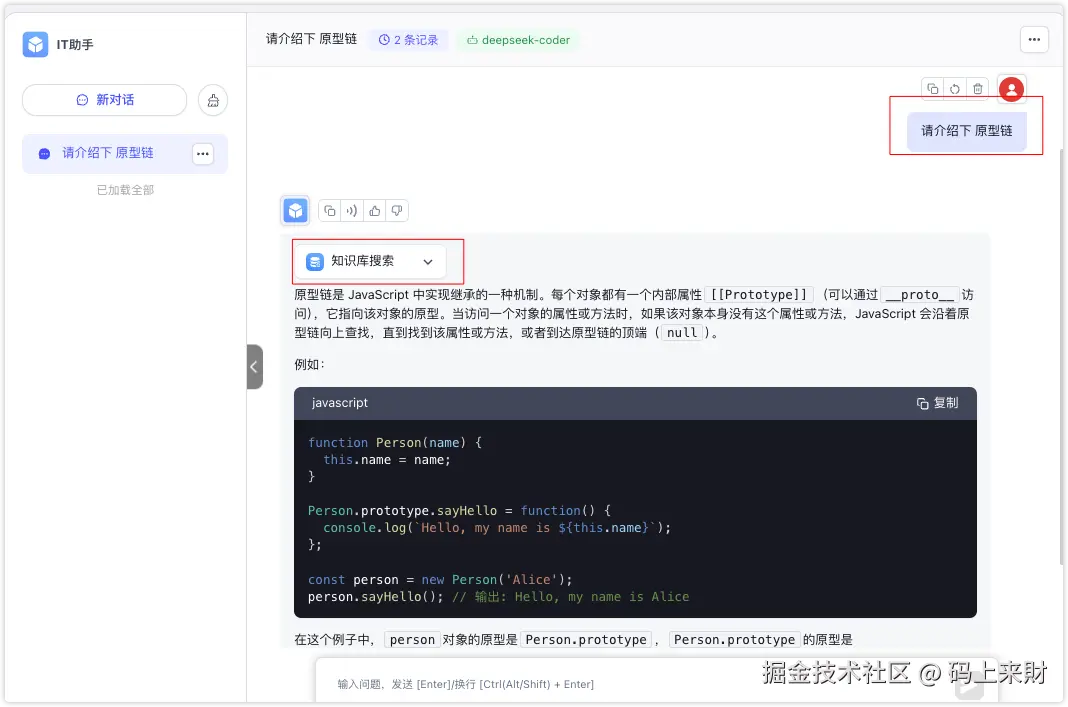Delete the user message

977,89
